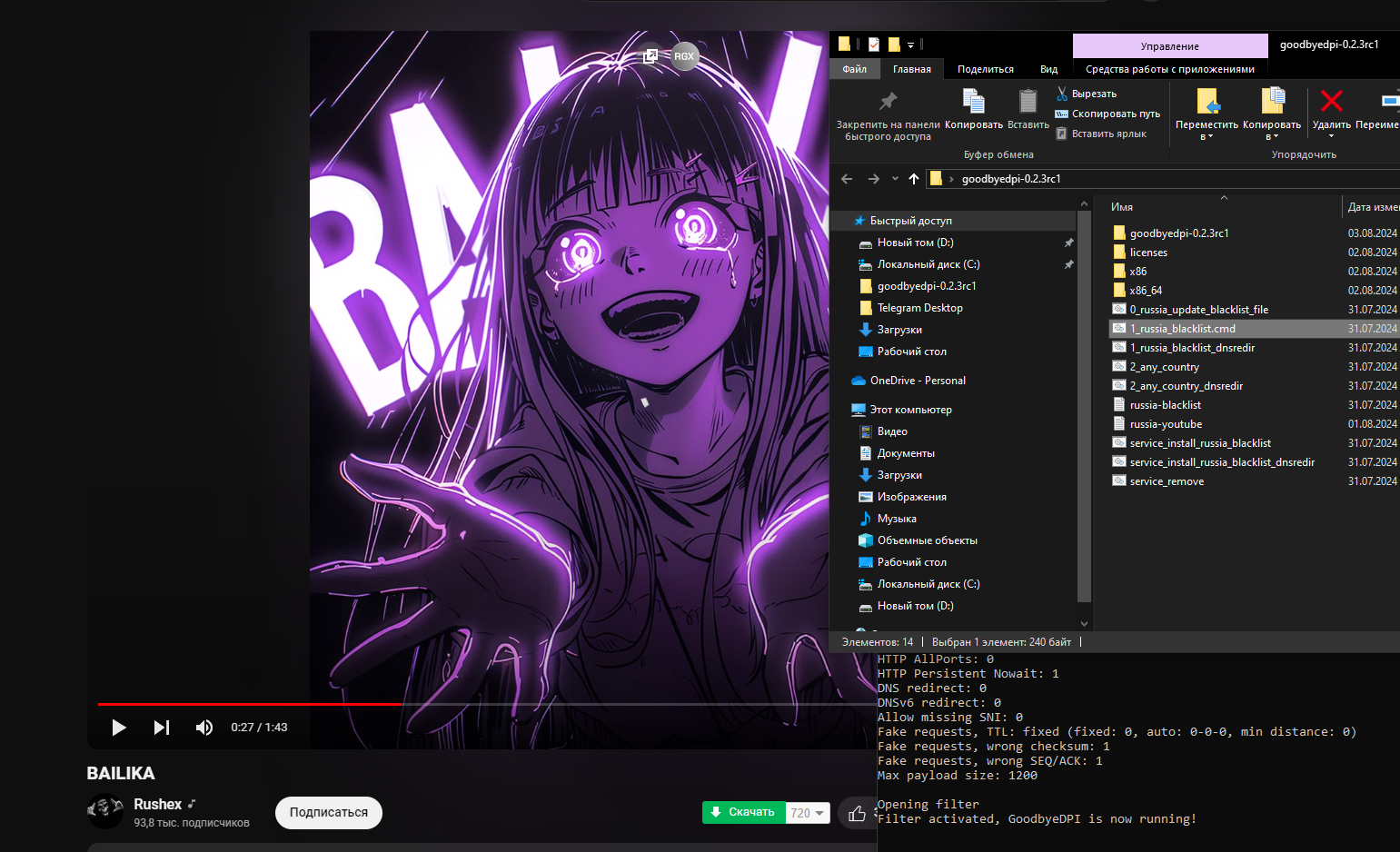Open Изображения in navigation pane
1400x852 pixels.
(911, 497)
